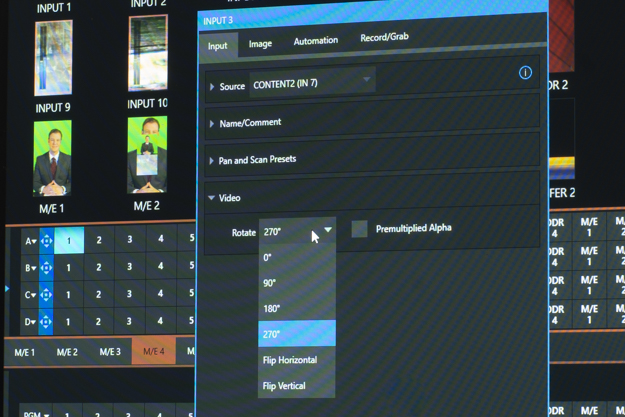This screenshot has width=625, height=417.
Task: Select the M/E 4 bus tab
Action: [153, 352]
